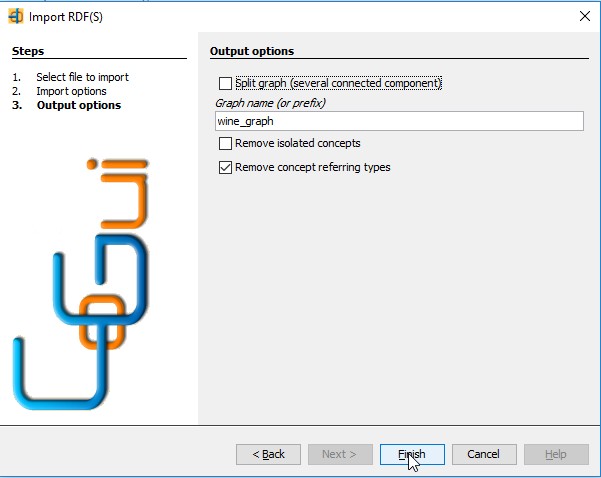The width and height of the screenshot is (601, 478).
Task: Click the Graph name input field
Action: 399,121
